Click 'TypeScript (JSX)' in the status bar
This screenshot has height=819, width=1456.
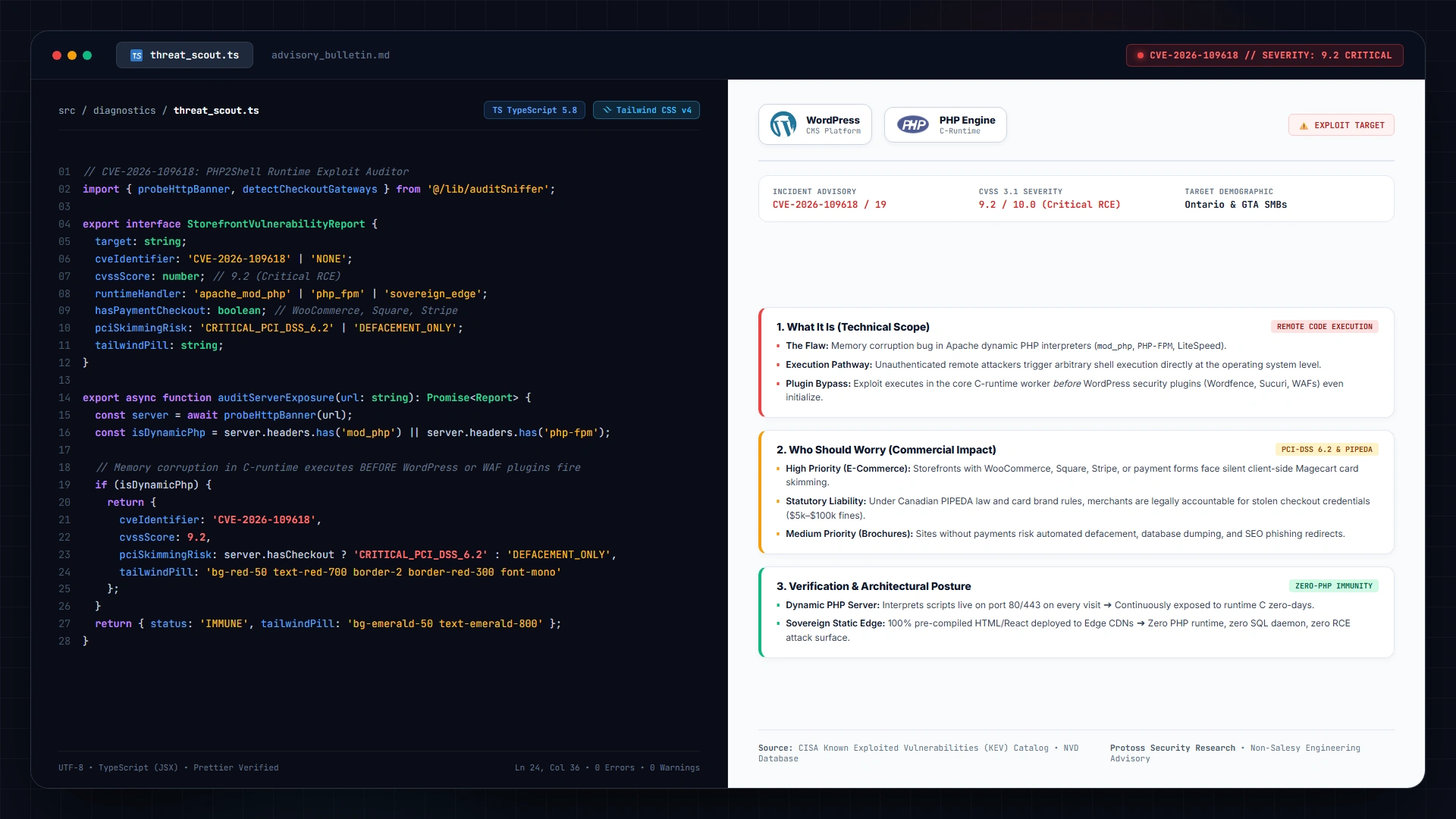[x=138, y=768]
